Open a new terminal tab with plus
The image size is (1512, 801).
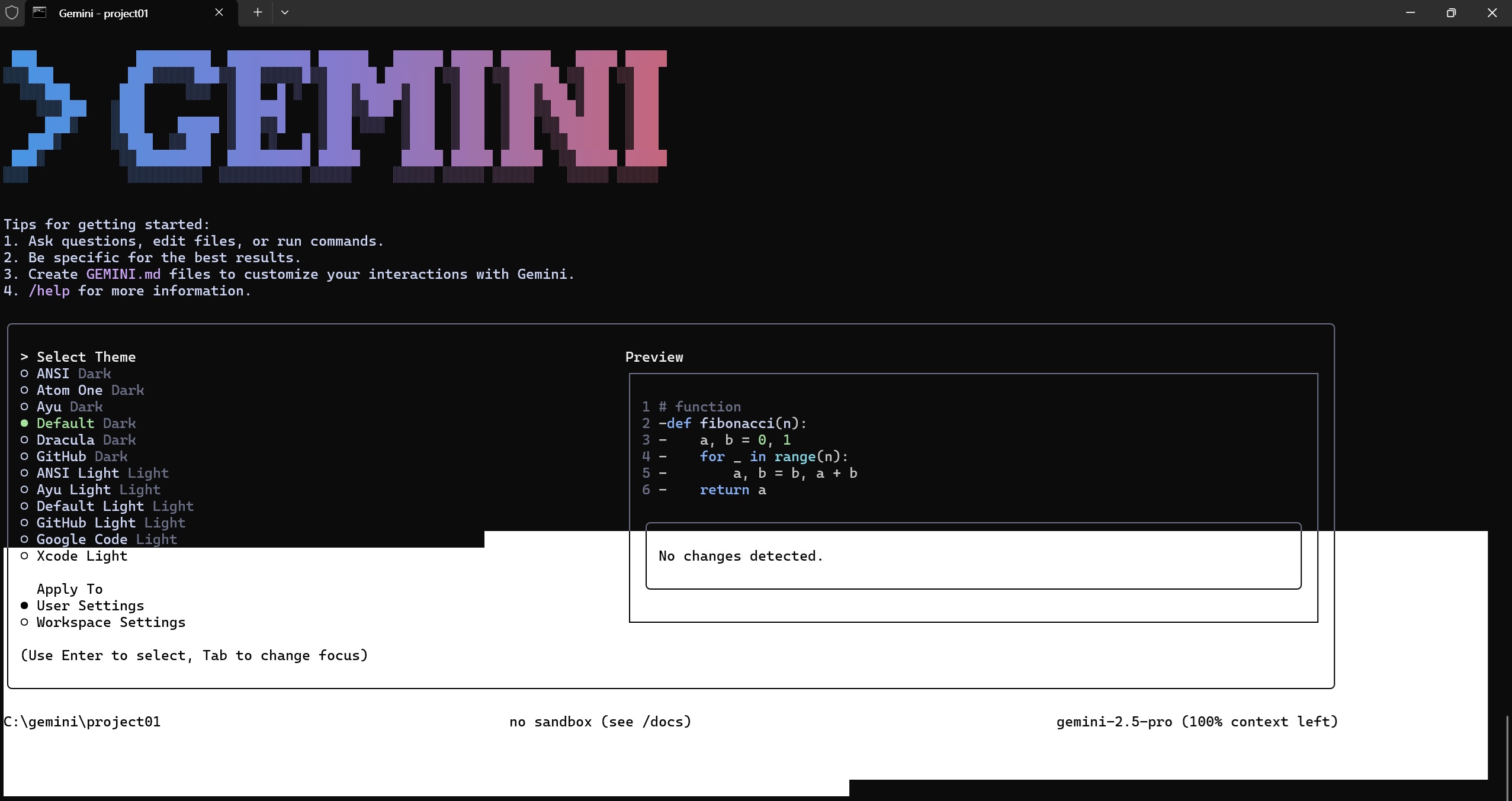coord(258,12)
